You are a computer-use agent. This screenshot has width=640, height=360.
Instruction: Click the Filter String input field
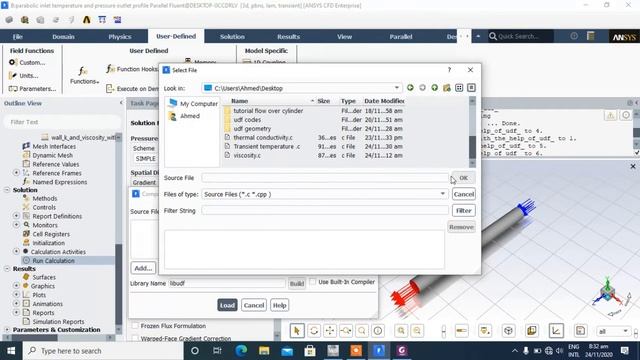pos(325,210)
